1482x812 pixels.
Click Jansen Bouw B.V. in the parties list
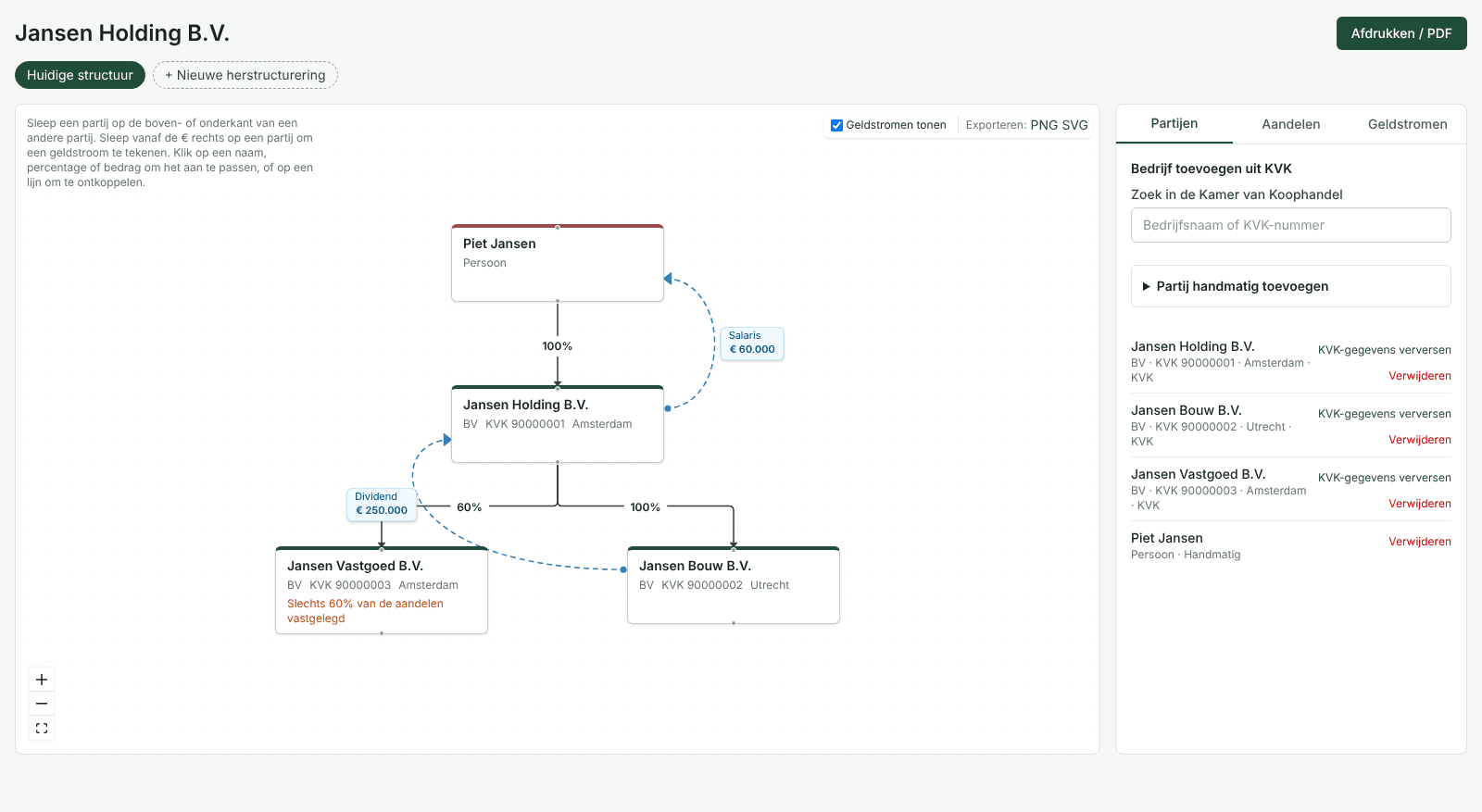pos(1187,410)
